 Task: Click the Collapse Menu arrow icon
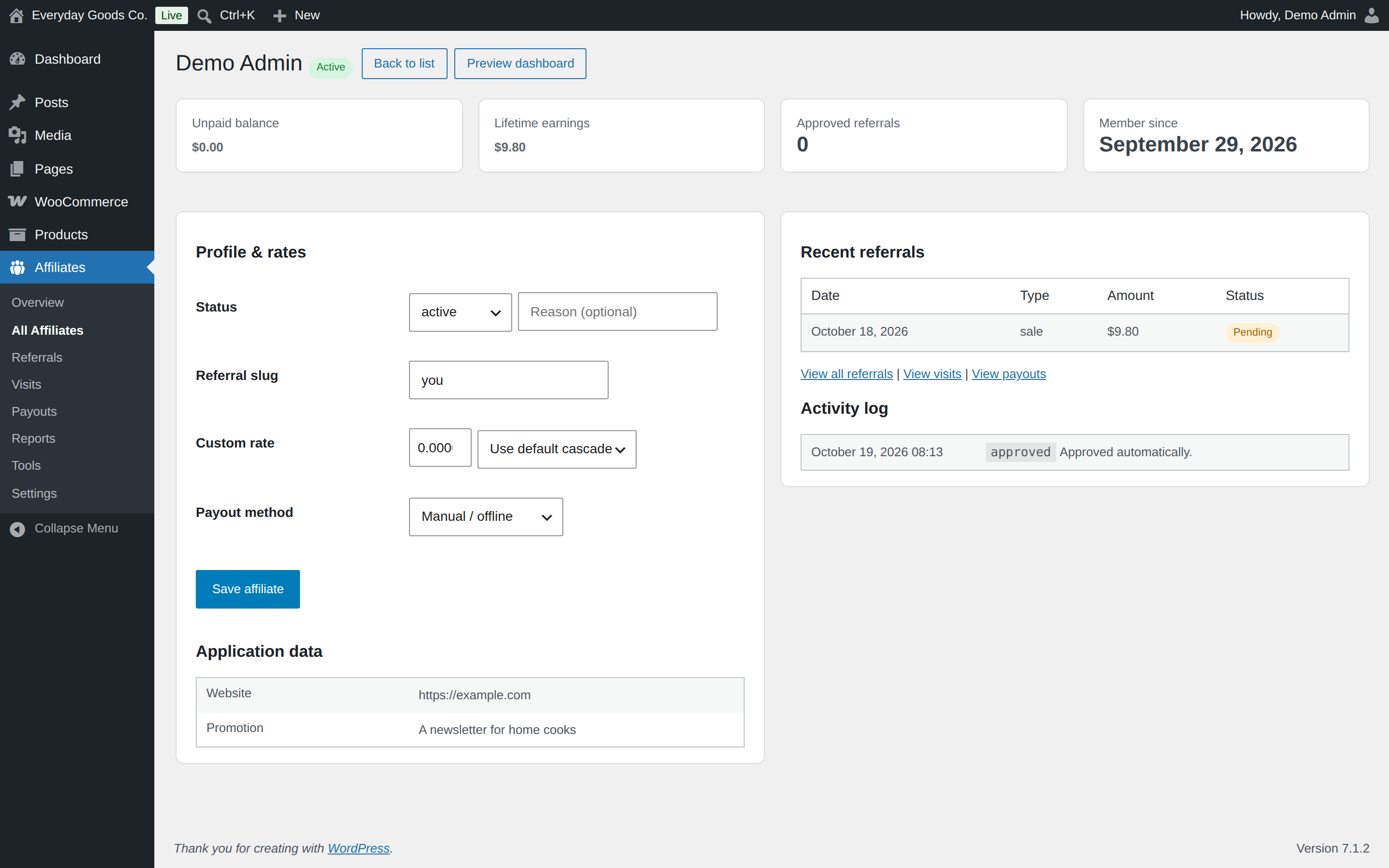pos(17,529)
